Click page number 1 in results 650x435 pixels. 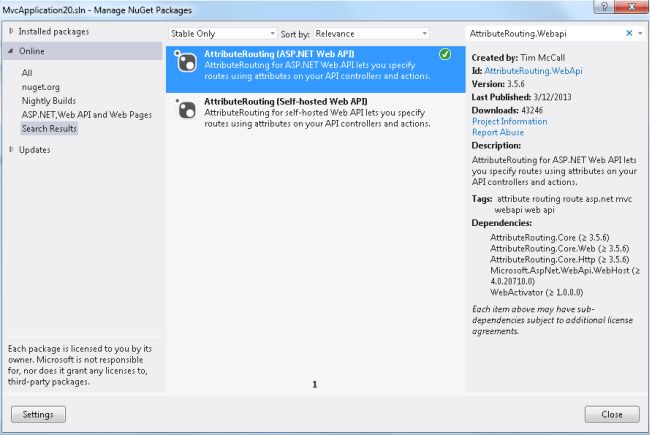tap(315, 384)
